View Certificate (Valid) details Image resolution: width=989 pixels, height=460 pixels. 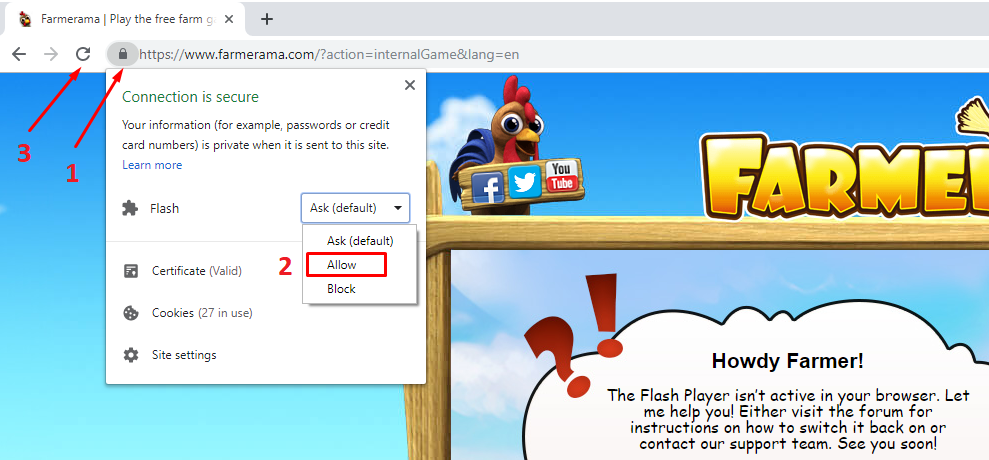pos(196,271)
